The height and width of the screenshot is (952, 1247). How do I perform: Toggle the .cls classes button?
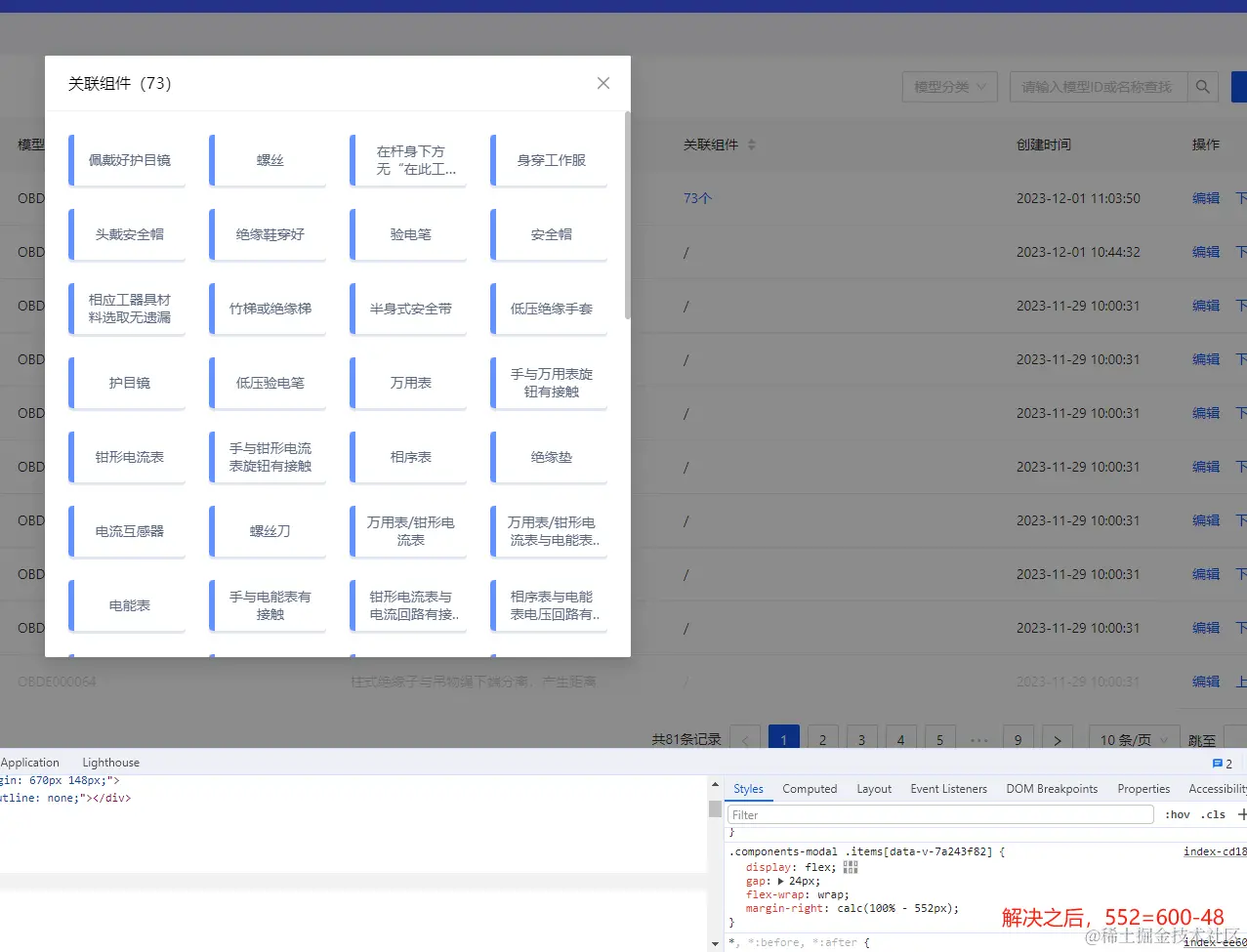click(x=1215, y=814)
